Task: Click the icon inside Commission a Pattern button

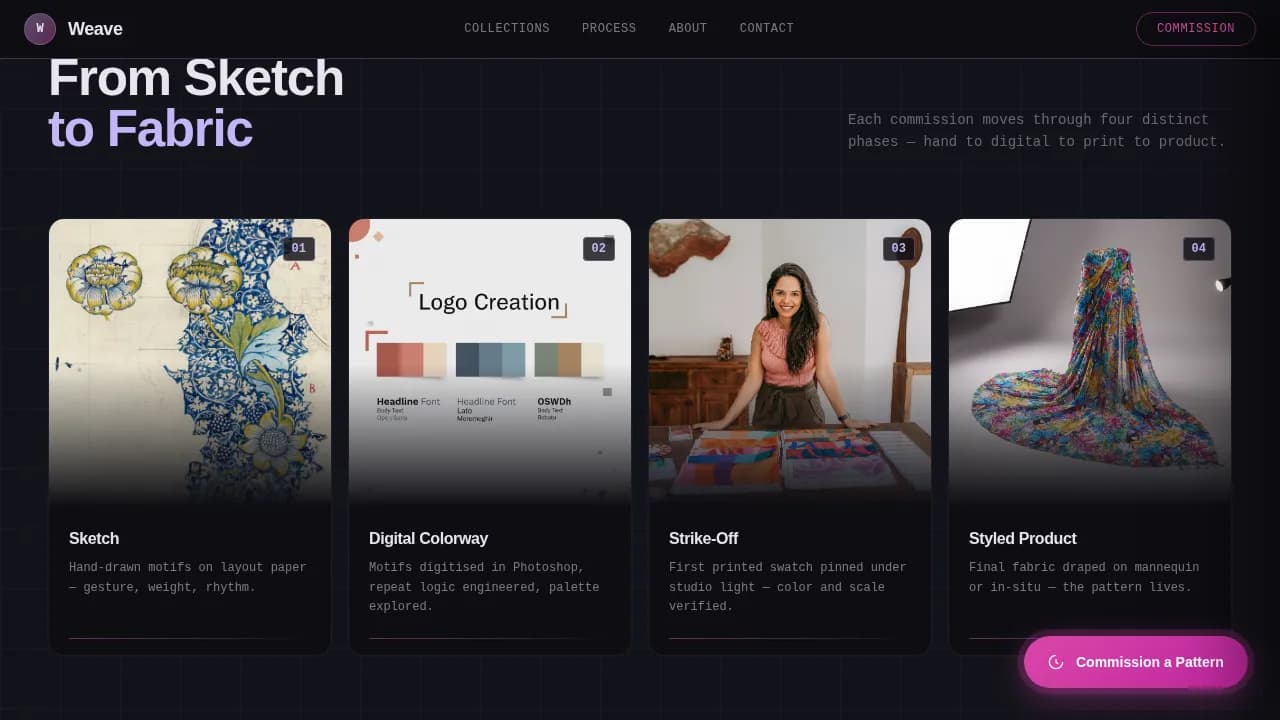Action: [1055, 662]
